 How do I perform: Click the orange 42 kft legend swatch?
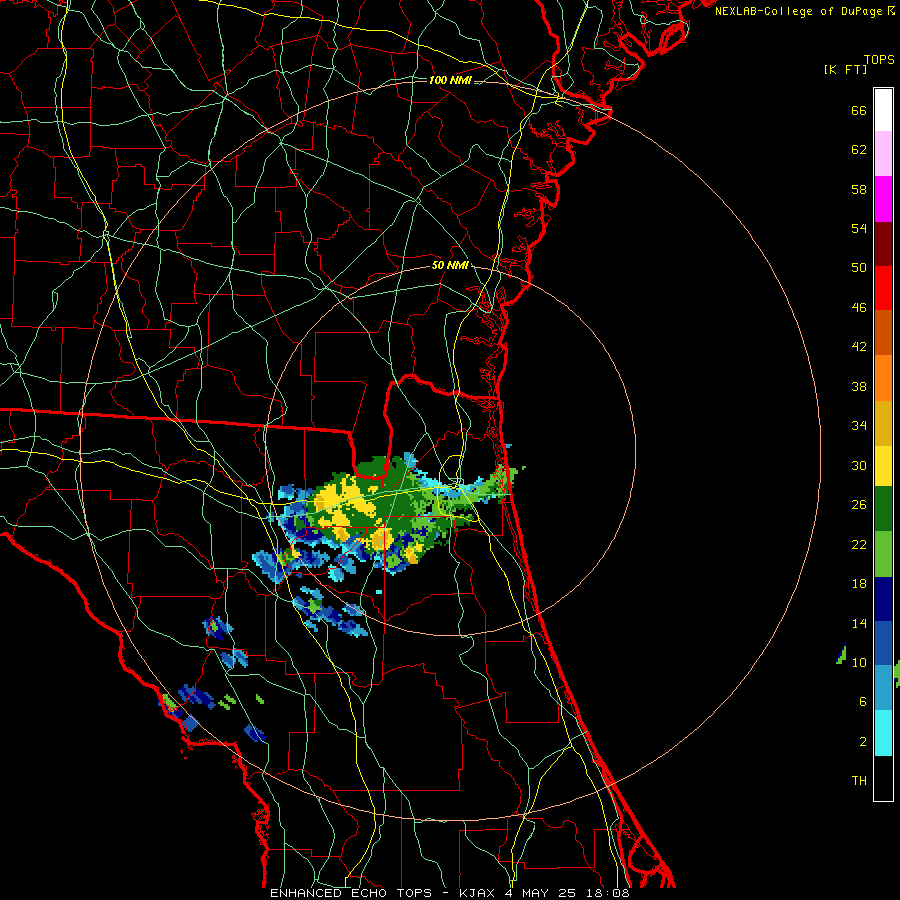[883, 378]
